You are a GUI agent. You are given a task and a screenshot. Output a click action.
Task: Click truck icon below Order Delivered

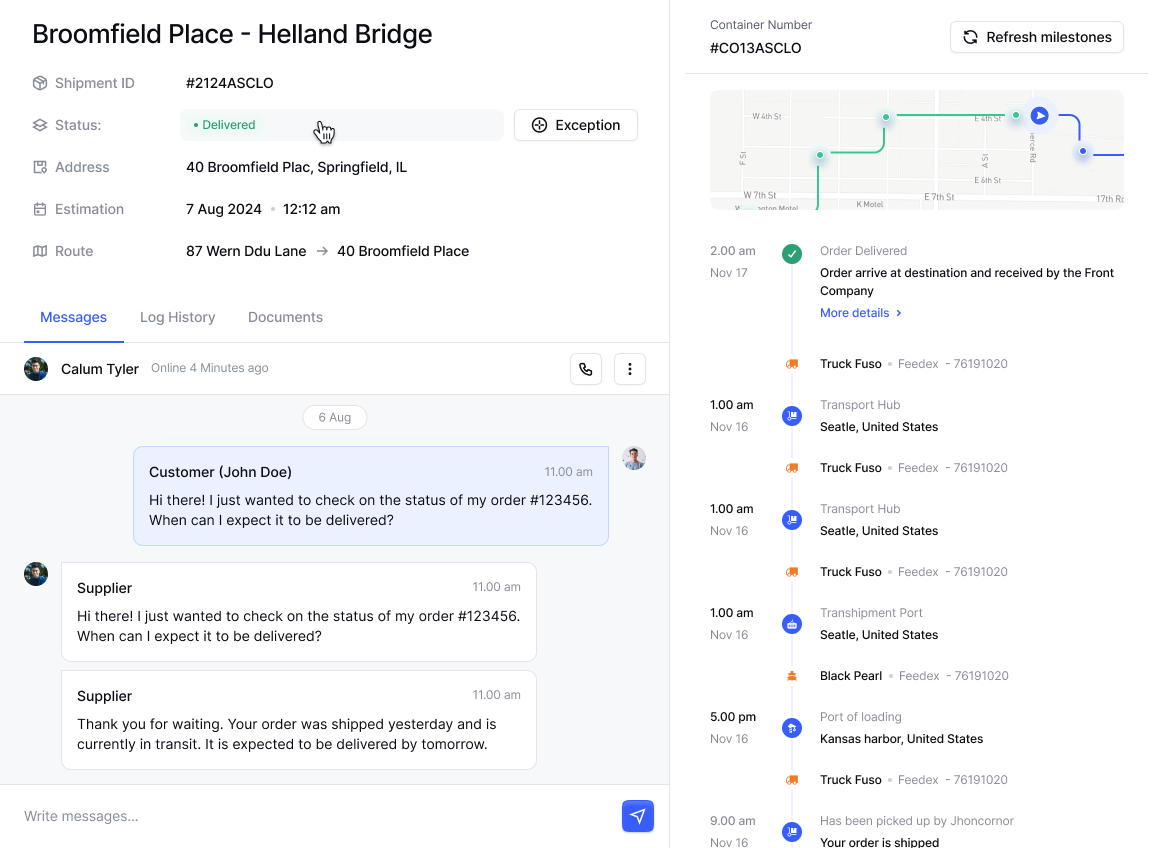792,364
